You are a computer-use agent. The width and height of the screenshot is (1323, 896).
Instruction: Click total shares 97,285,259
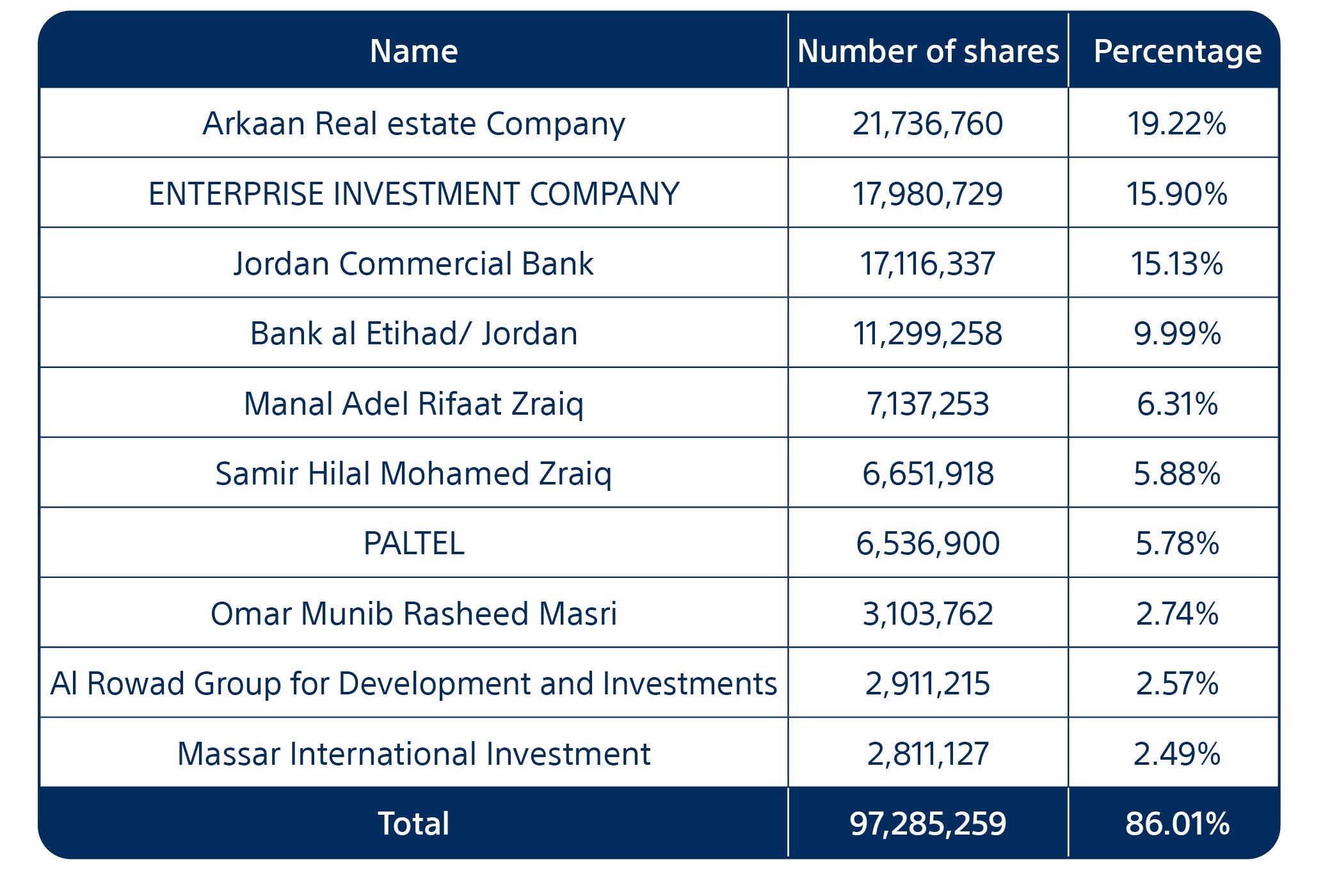(927, 823)
